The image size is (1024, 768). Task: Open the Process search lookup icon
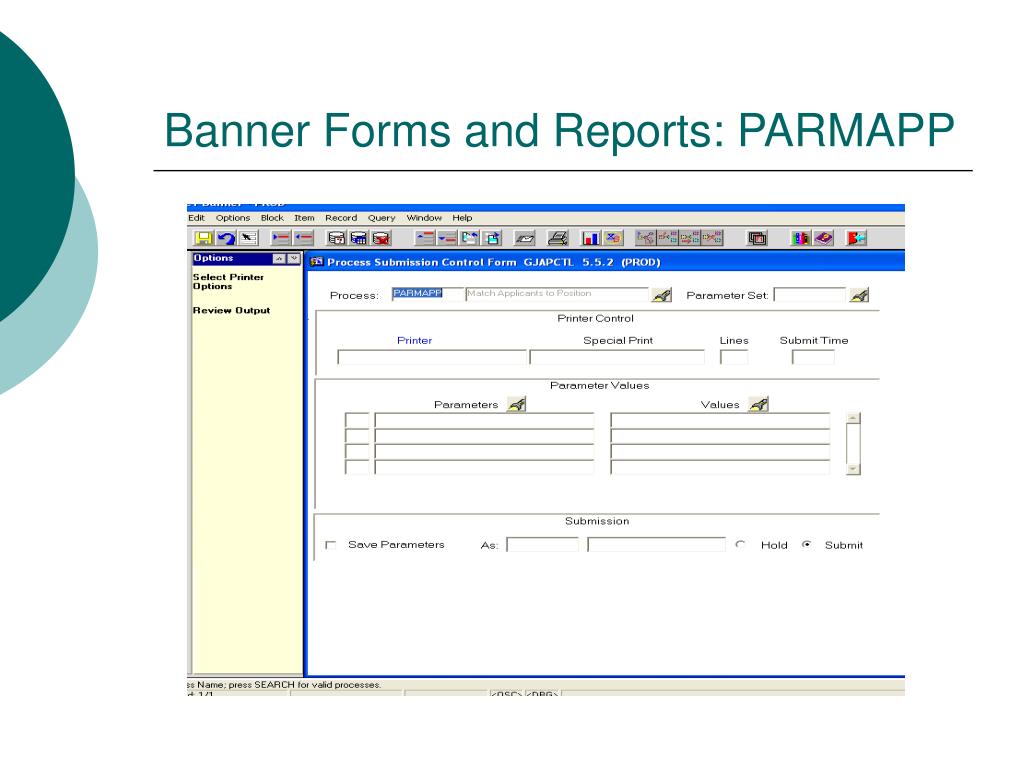(662, 295)
